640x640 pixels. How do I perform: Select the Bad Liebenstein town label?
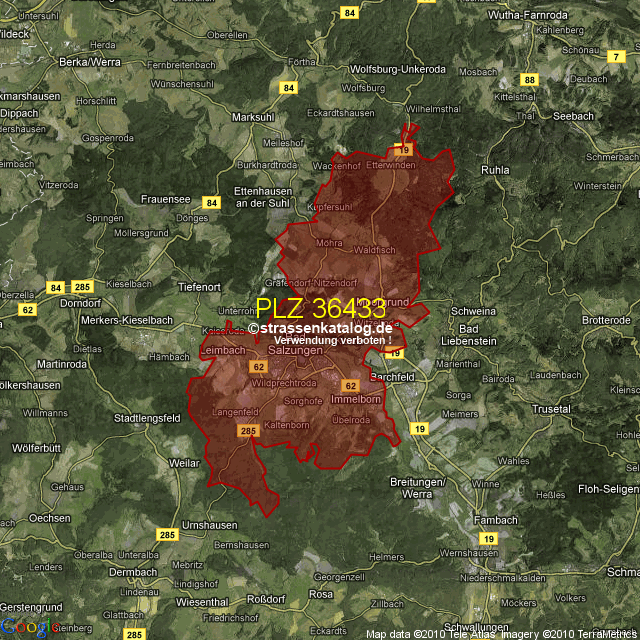click(x=476, y=335)
